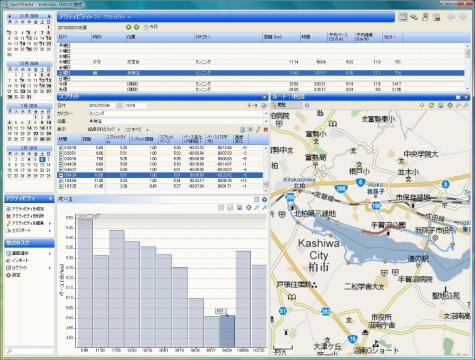The height and width of the screenshot is (360, 475).
Task: Click the maximize square icon in ペース panel header
Action: (x=256, y=199)
